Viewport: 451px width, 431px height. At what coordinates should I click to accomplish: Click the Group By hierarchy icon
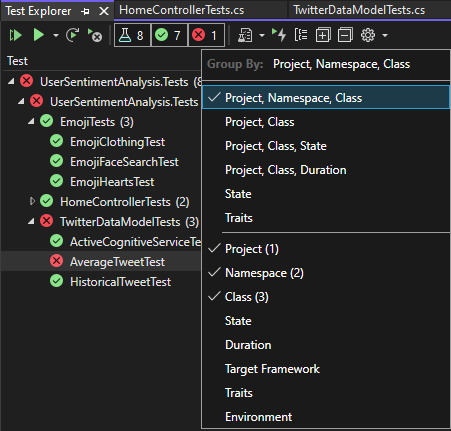(301, 35)
